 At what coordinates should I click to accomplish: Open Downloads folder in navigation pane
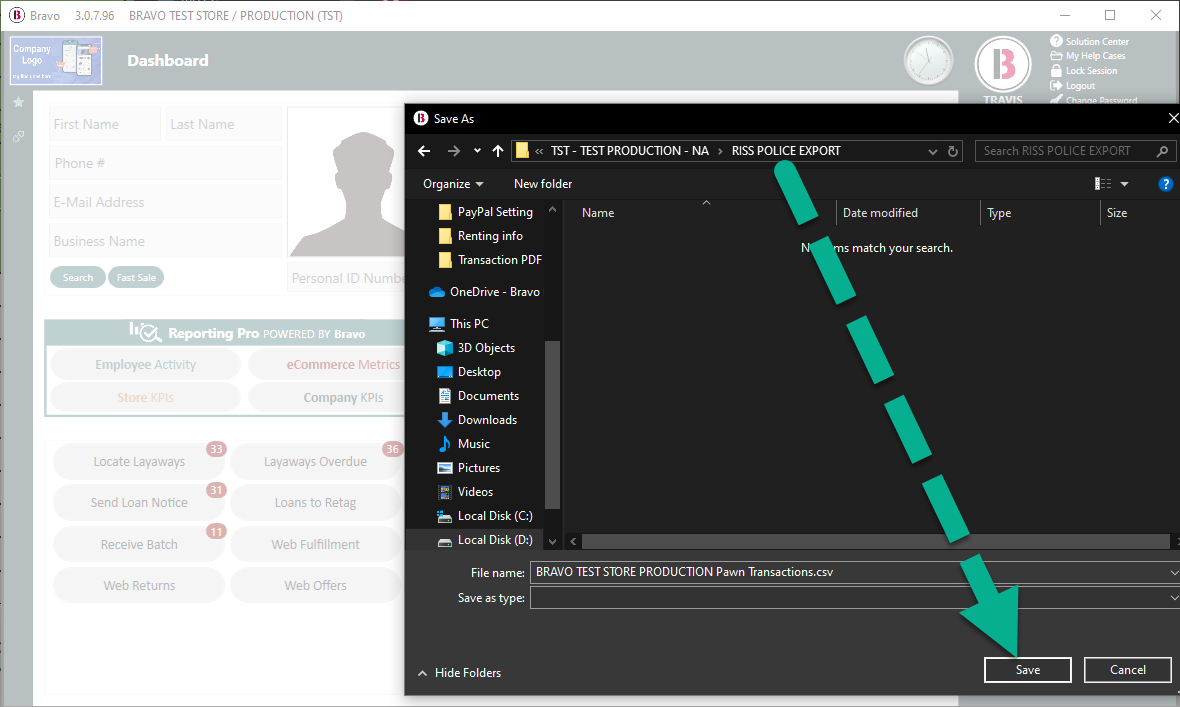pos(477,419)
